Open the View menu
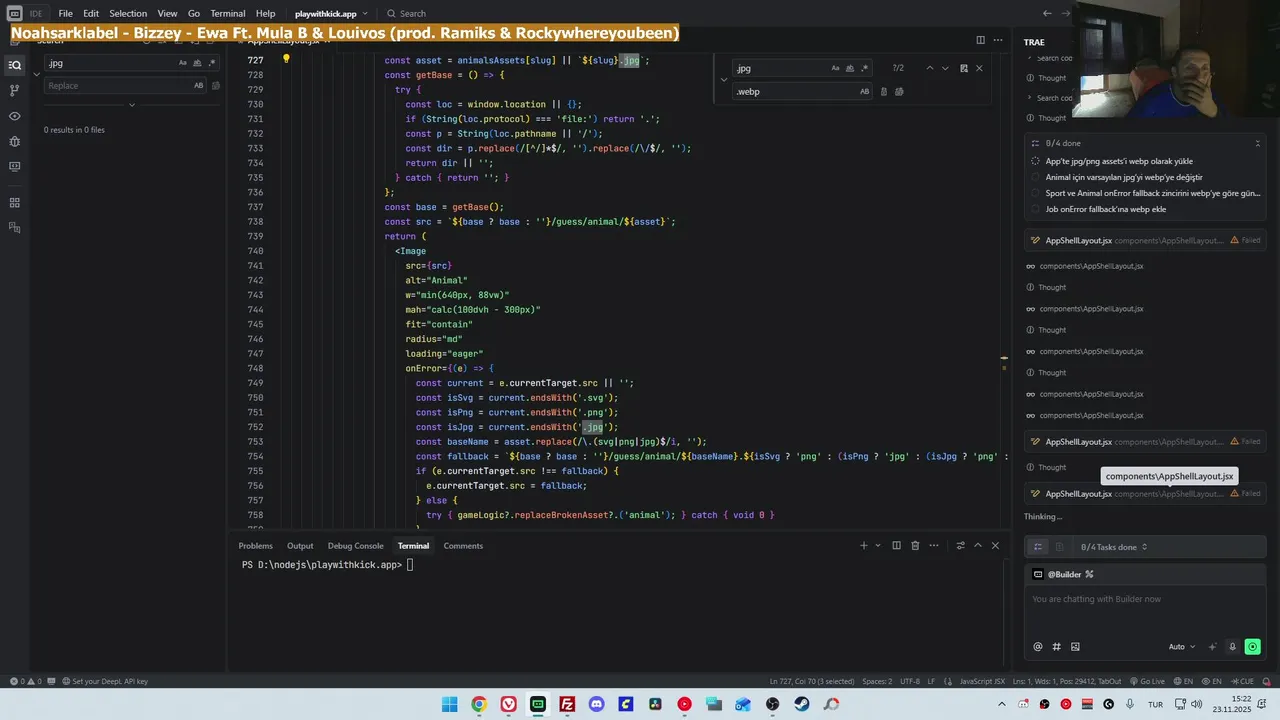Image resolution: width=1280 pixels, height=720 pixels. 167,13
